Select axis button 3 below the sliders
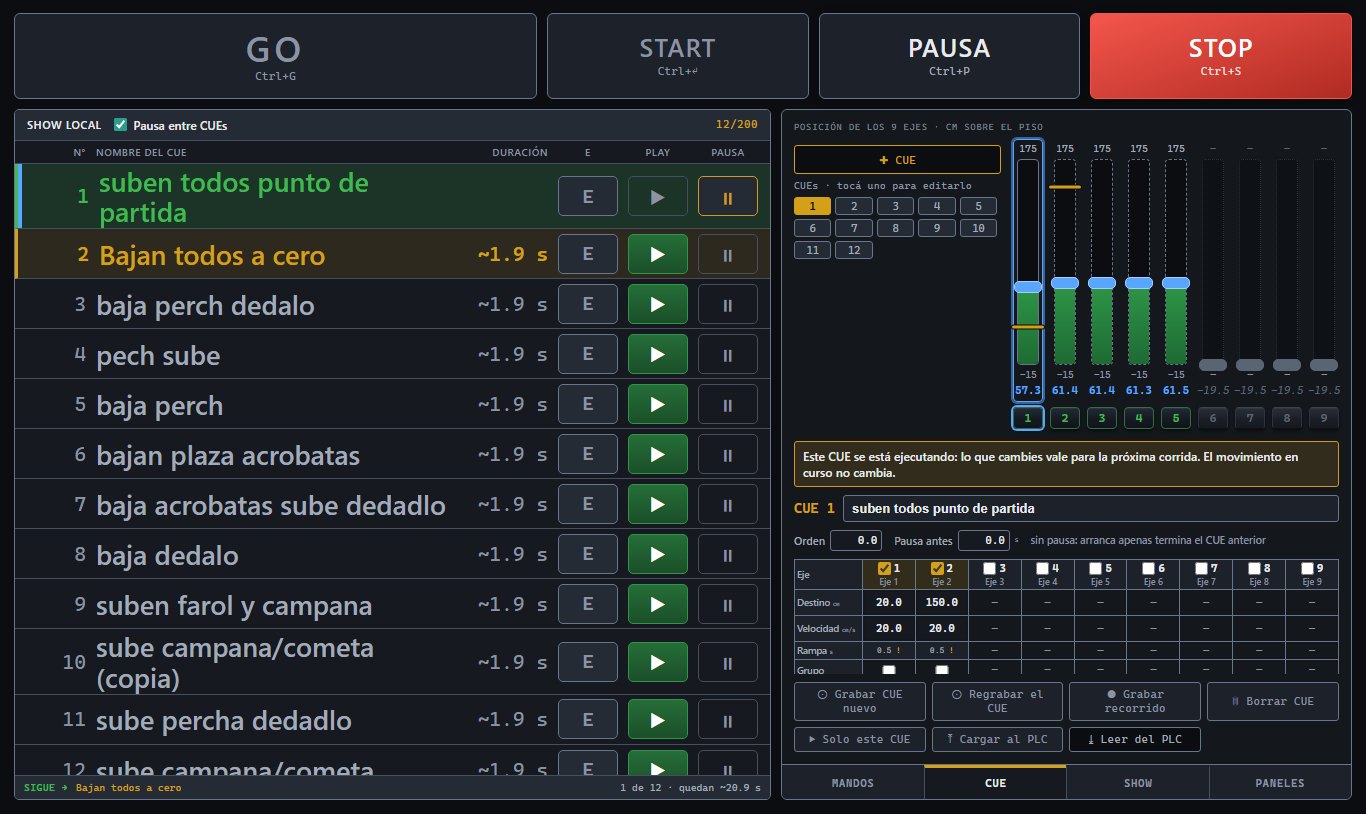The height and width of the screenshot is (814, 1366). (1102, 418)
